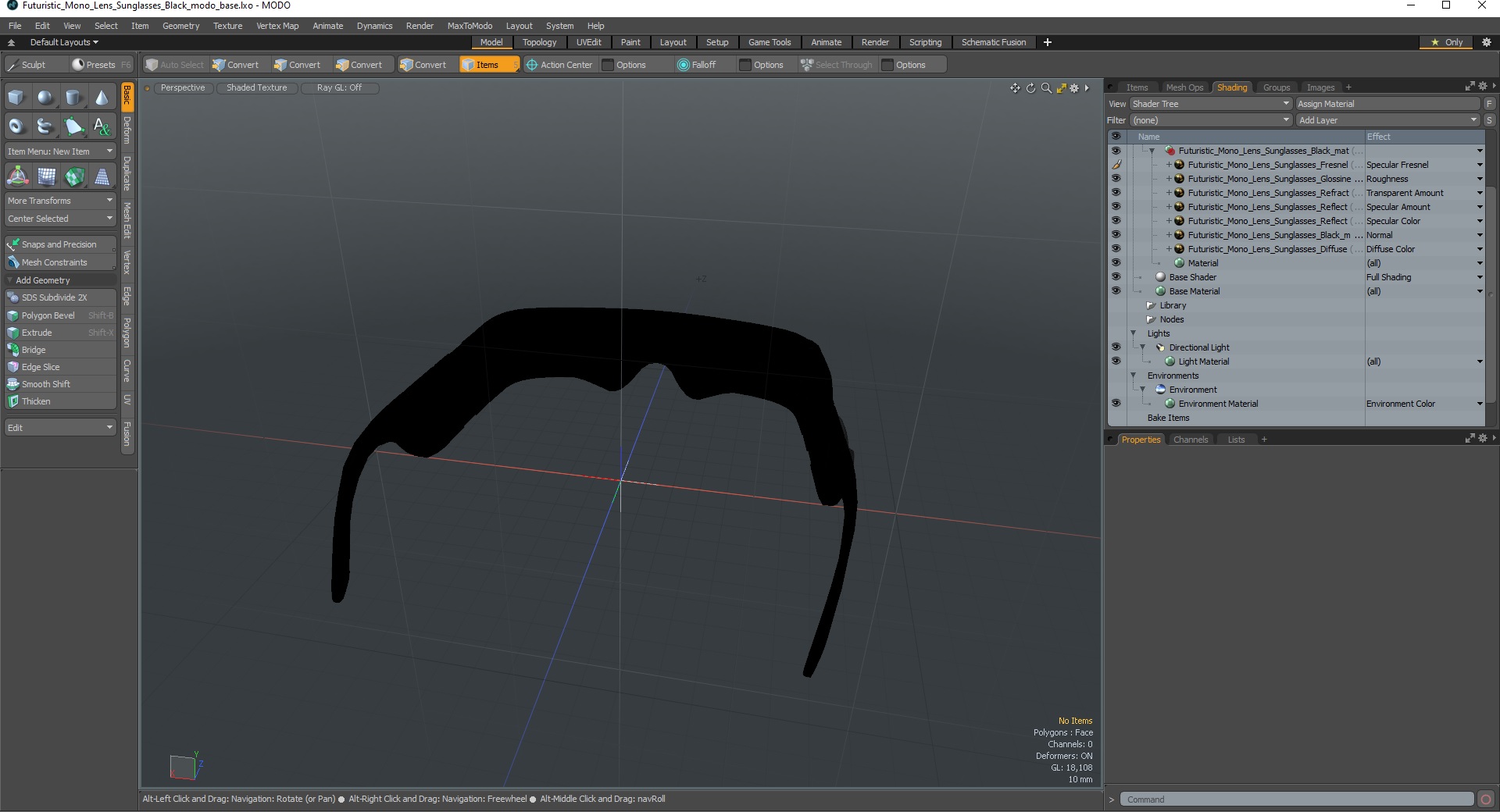Select the Edge Slice tool
This screenshot has width=1500, height=812.
pyautogui.click(x=60, y=367)
